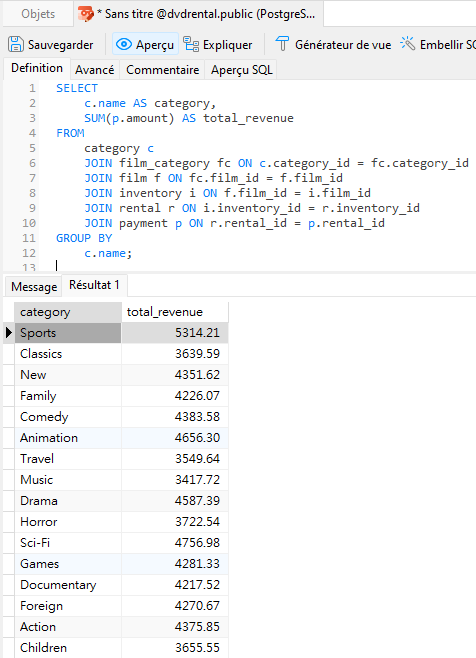Image resolution: width=476 pixels, height=658 pixels.
Task: Click revenue value 3655.55
Action: tap(197, 648)
